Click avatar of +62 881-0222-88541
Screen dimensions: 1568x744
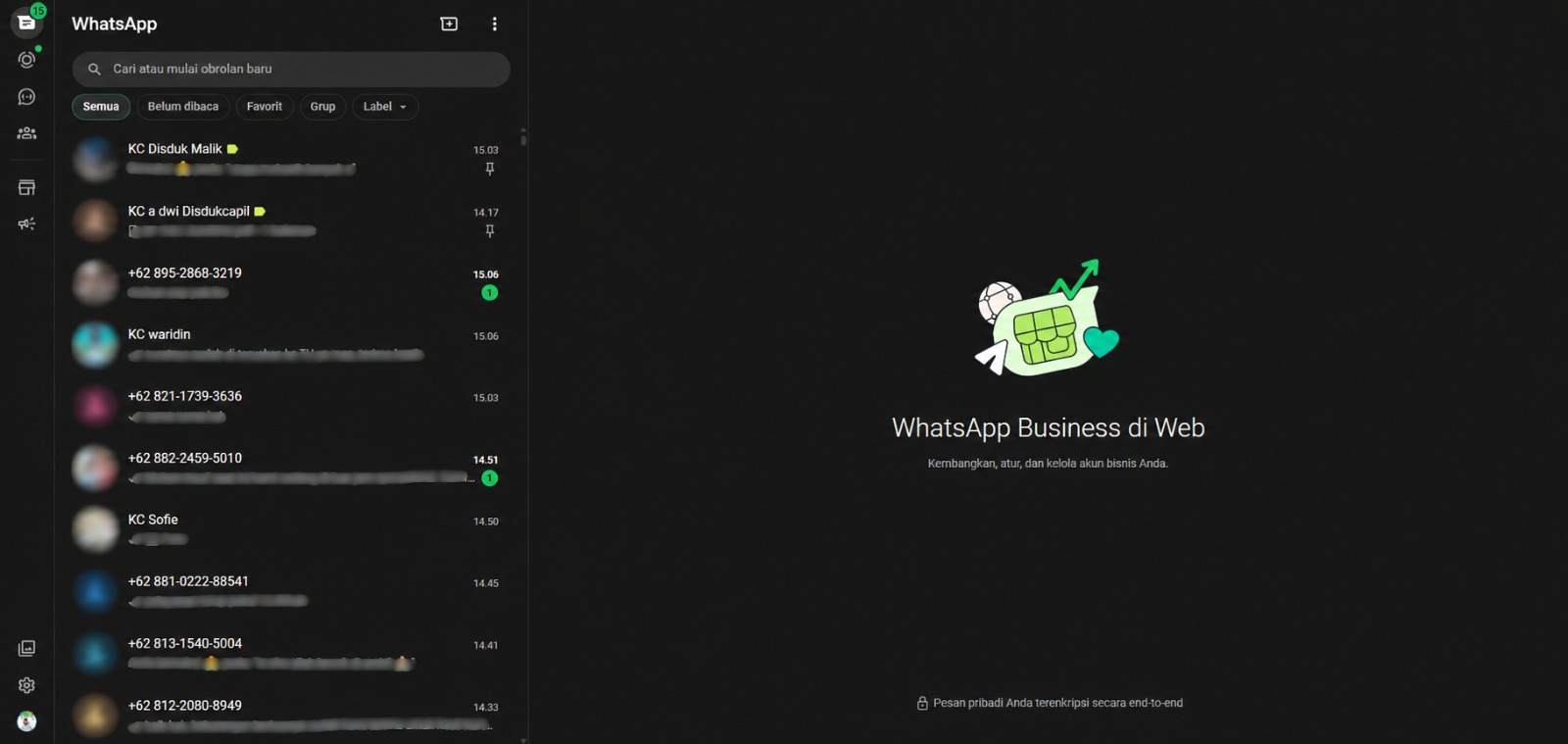coord(95,591)
